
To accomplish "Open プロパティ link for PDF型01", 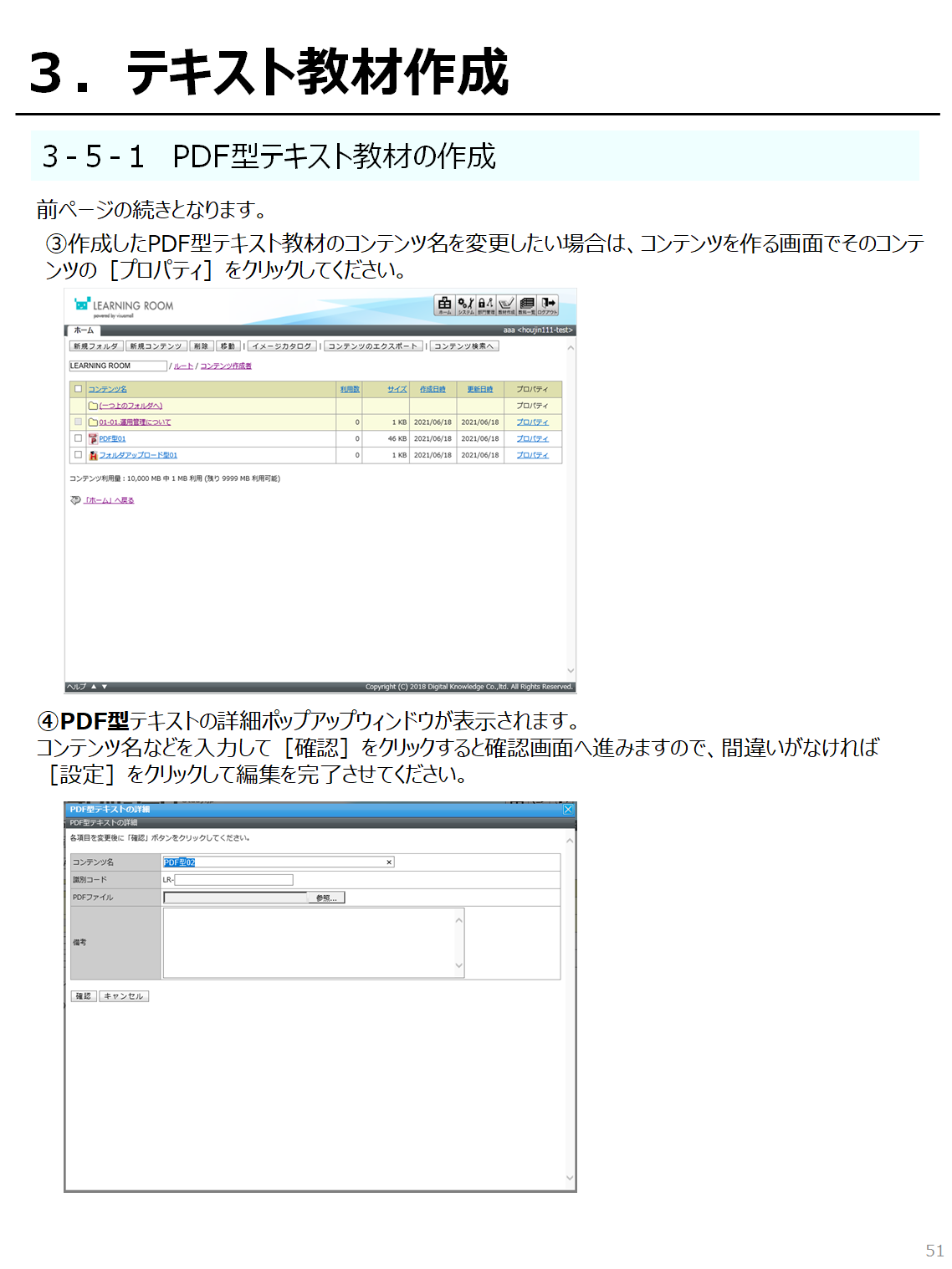I will (x=532, y=438).
